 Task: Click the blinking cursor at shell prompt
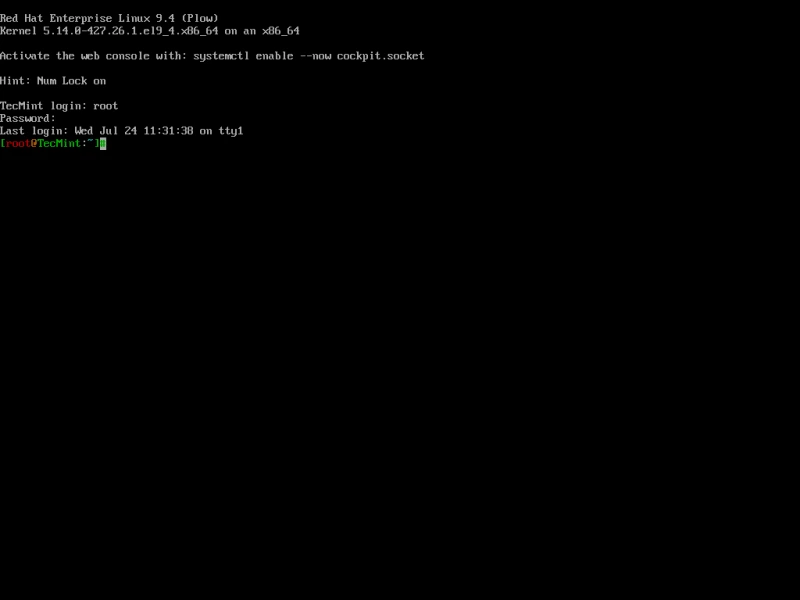[x=103, y=144]
